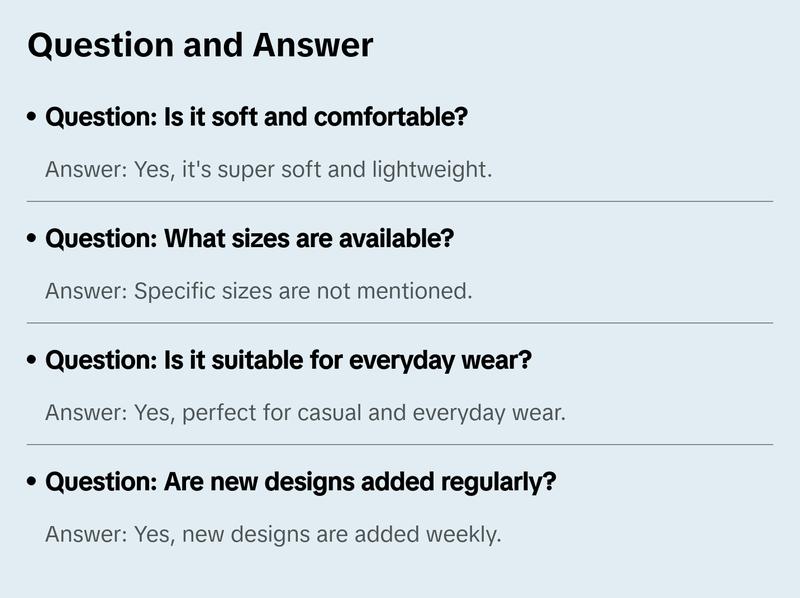This screenshot has height=598, width=800.
Task: Select the 'Is it suitable for everyday wear?' question
Action: (x=288, y=361)
